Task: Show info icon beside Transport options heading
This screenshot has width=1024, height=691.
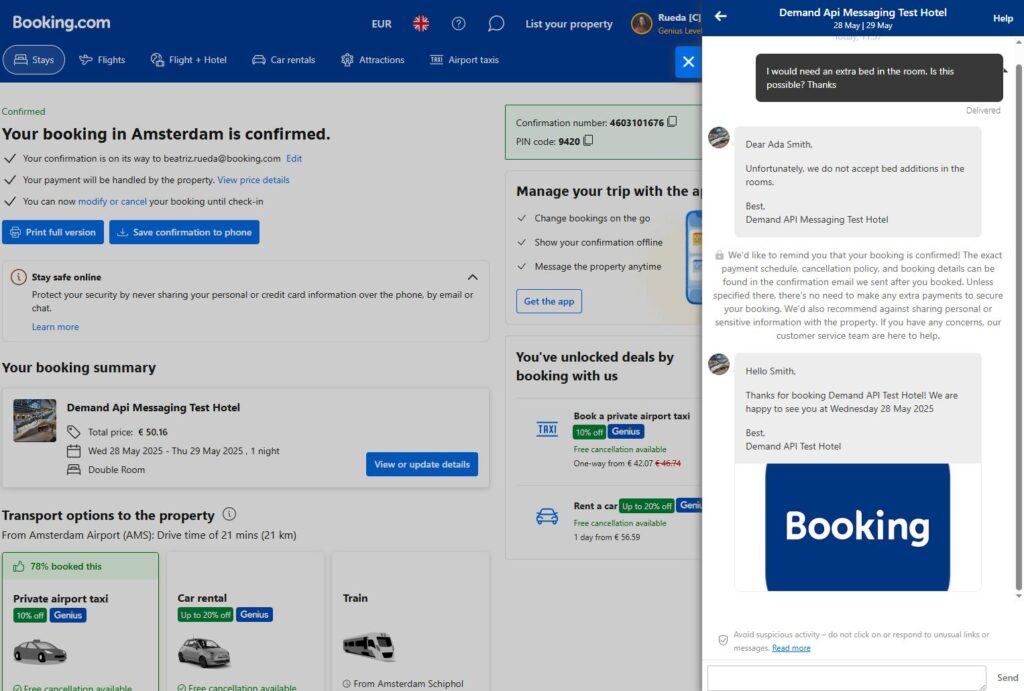Action: (x=229, y=514)
